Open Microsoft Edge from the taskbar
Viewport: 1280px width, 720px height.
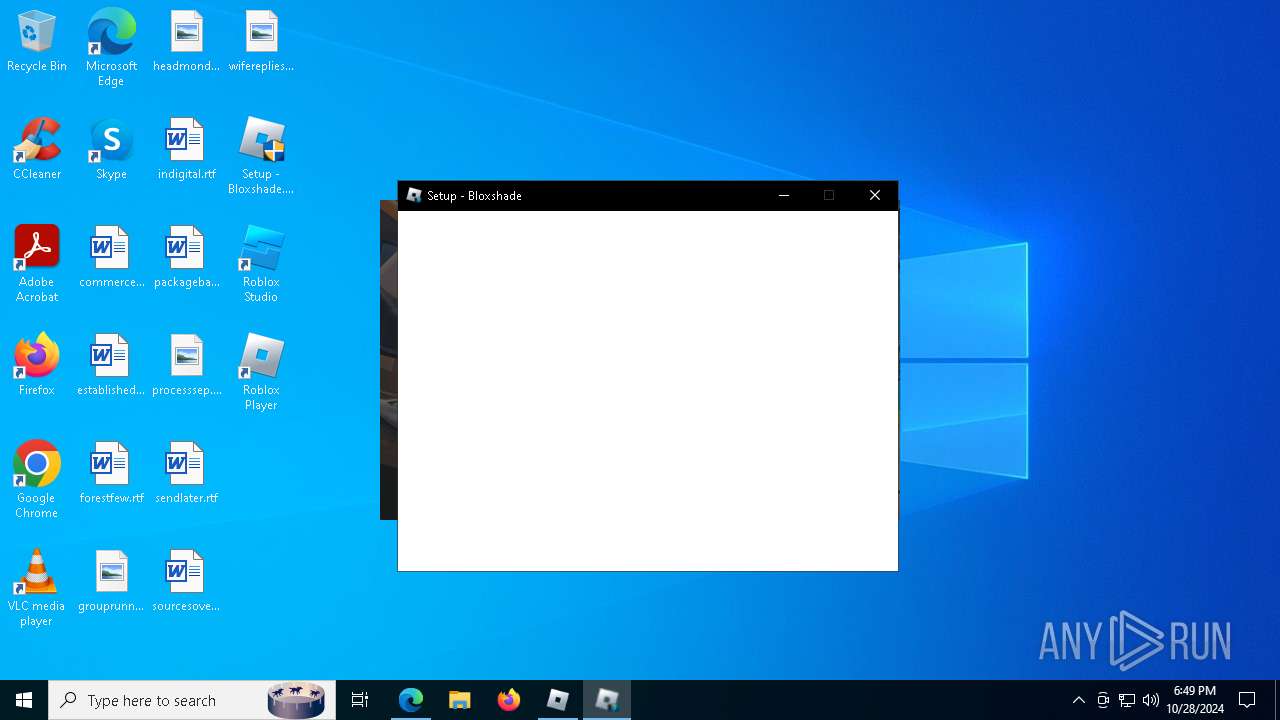click(x=411, y=700)
